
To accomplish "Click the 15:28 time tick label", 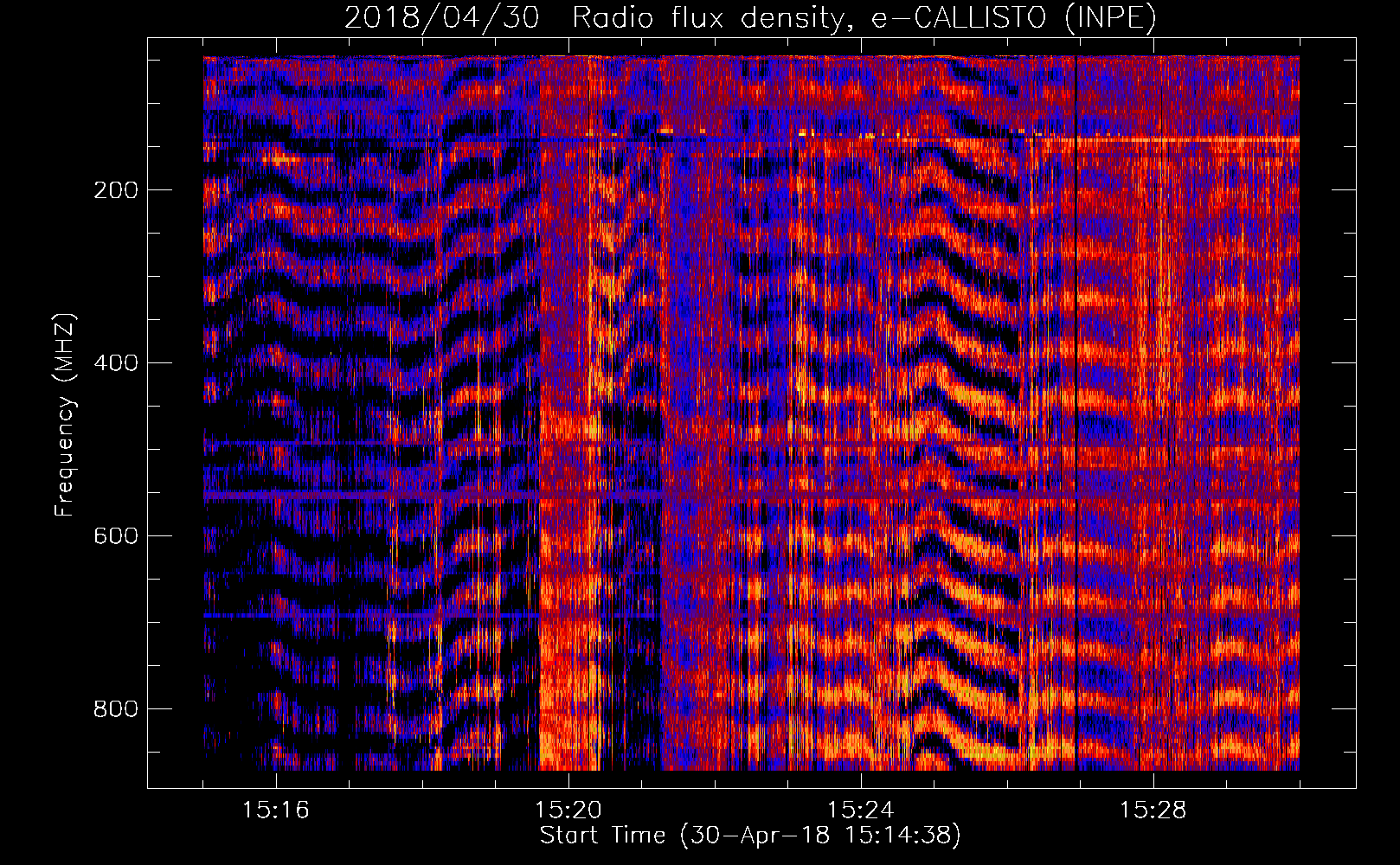I will (1153, 810).
